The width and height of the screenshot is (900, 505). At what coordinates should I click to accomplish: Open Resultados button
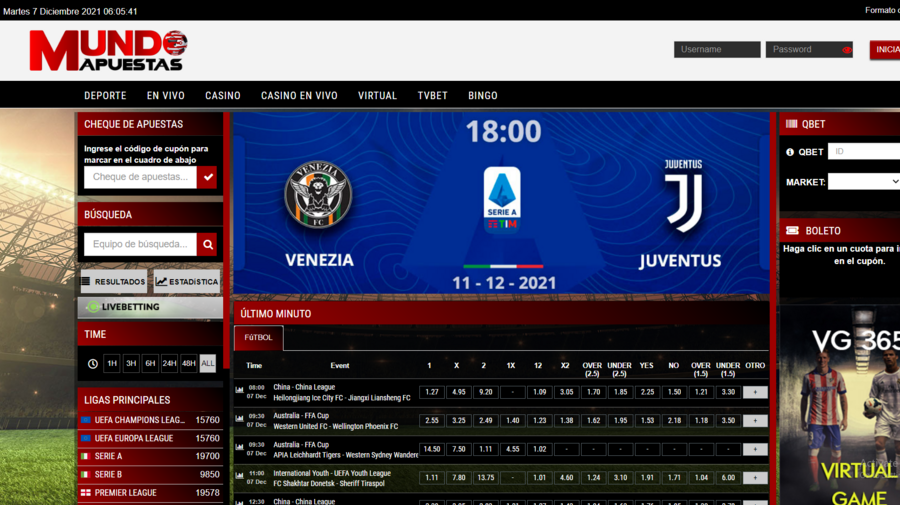coord(114,282)
